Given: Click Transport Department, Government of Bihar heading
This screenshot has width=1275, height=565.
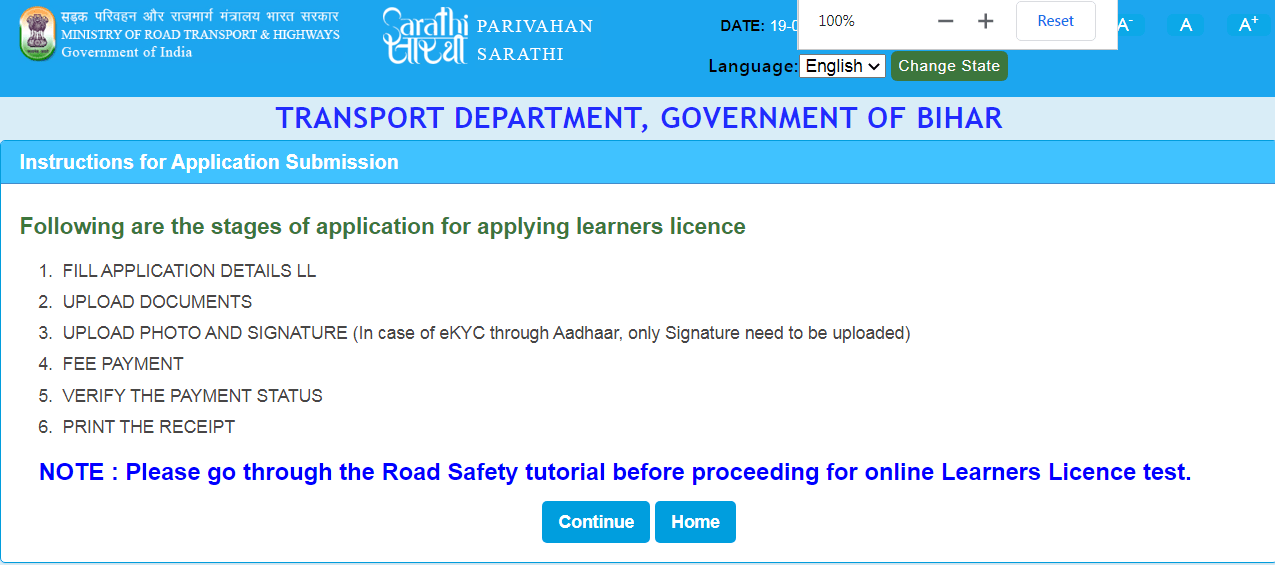Looking at the screenshot, I should (639, 118).
